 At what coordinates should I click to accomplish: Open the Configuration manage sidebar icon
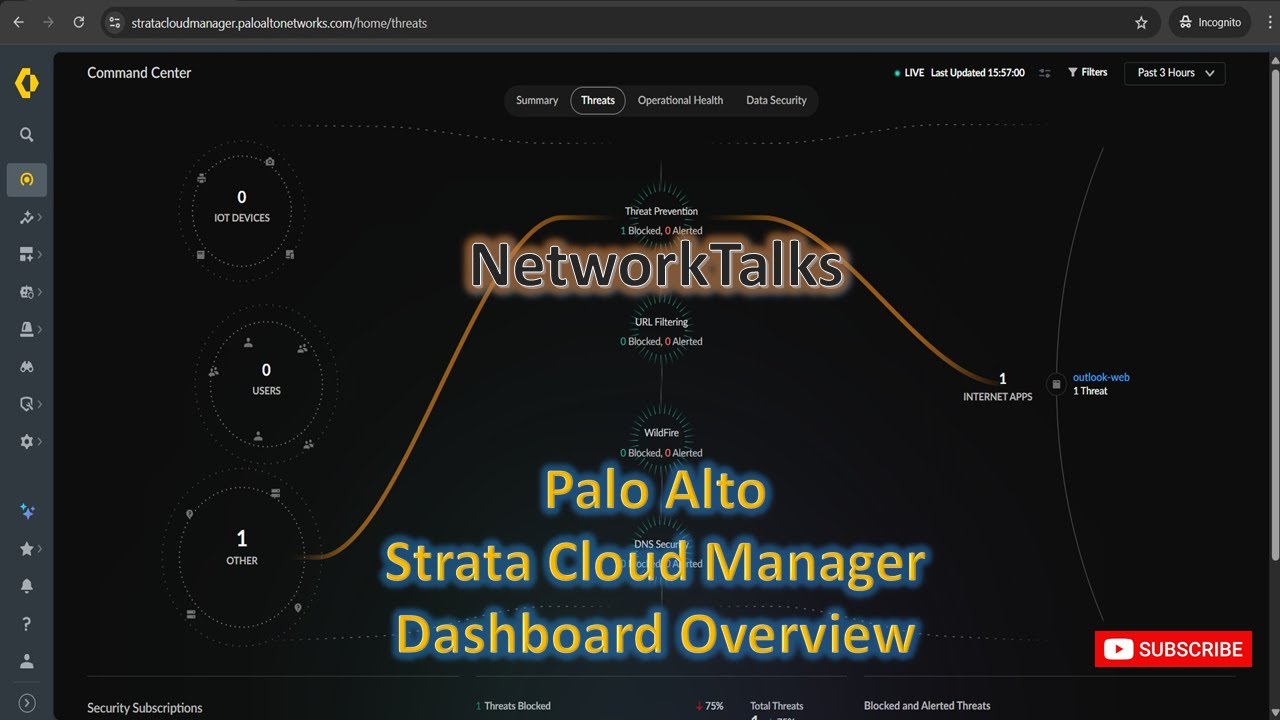(27, 292)
